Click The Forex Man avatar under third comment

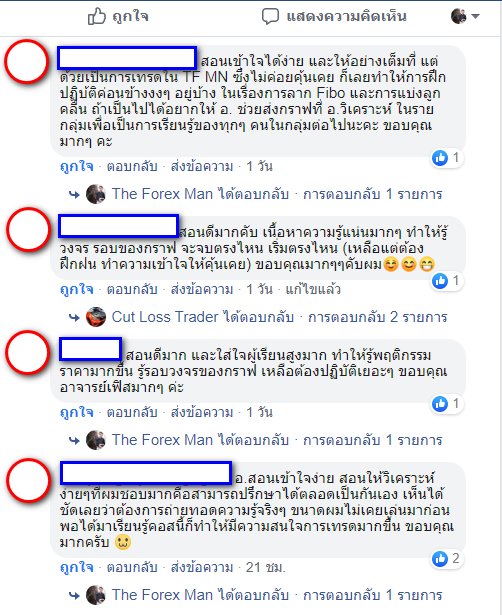point(96,440)
